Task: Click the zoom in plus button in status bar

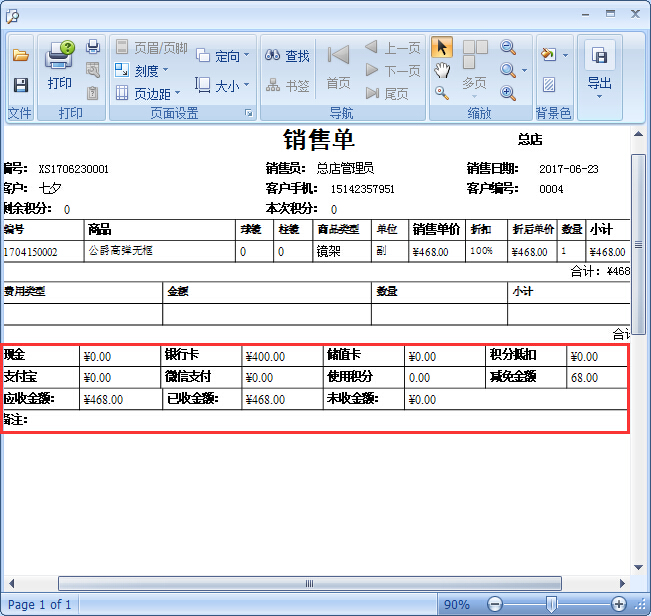Action: [619, 604]
